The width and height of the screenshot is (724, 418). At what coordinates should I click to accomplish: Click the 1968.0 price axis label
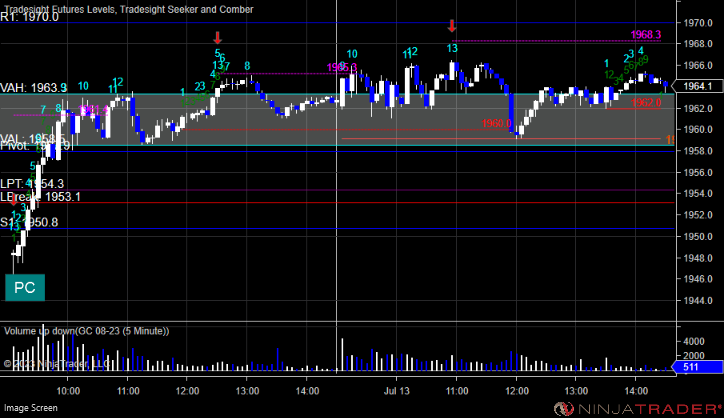700,44
